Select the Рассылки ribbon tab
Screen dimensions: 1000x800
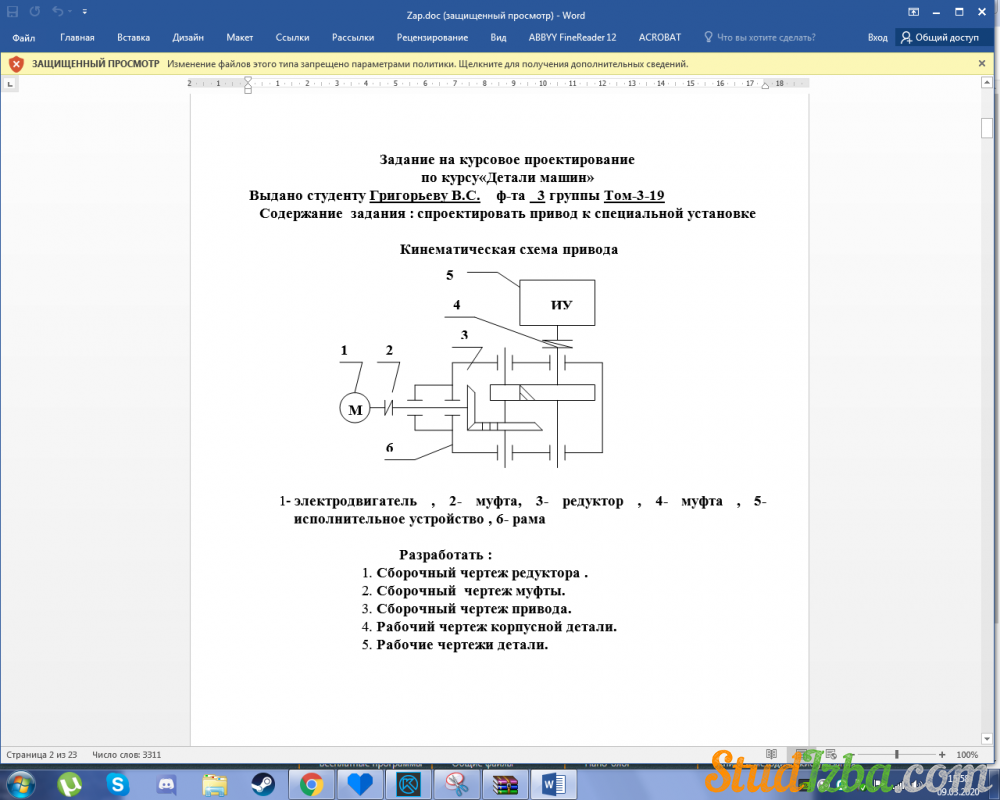[x=353, y=38]
